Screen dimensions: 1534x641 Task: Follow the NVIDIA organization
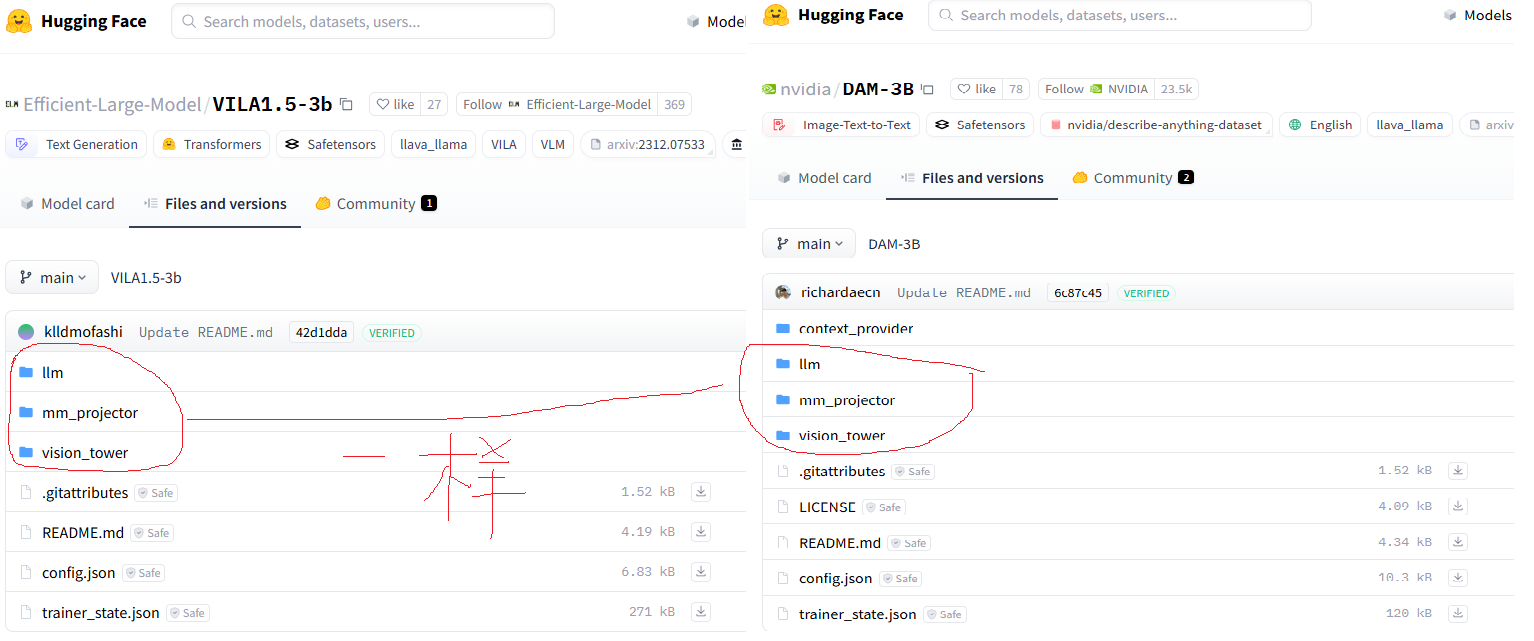pyautogui.click(x=1096, y=89)
